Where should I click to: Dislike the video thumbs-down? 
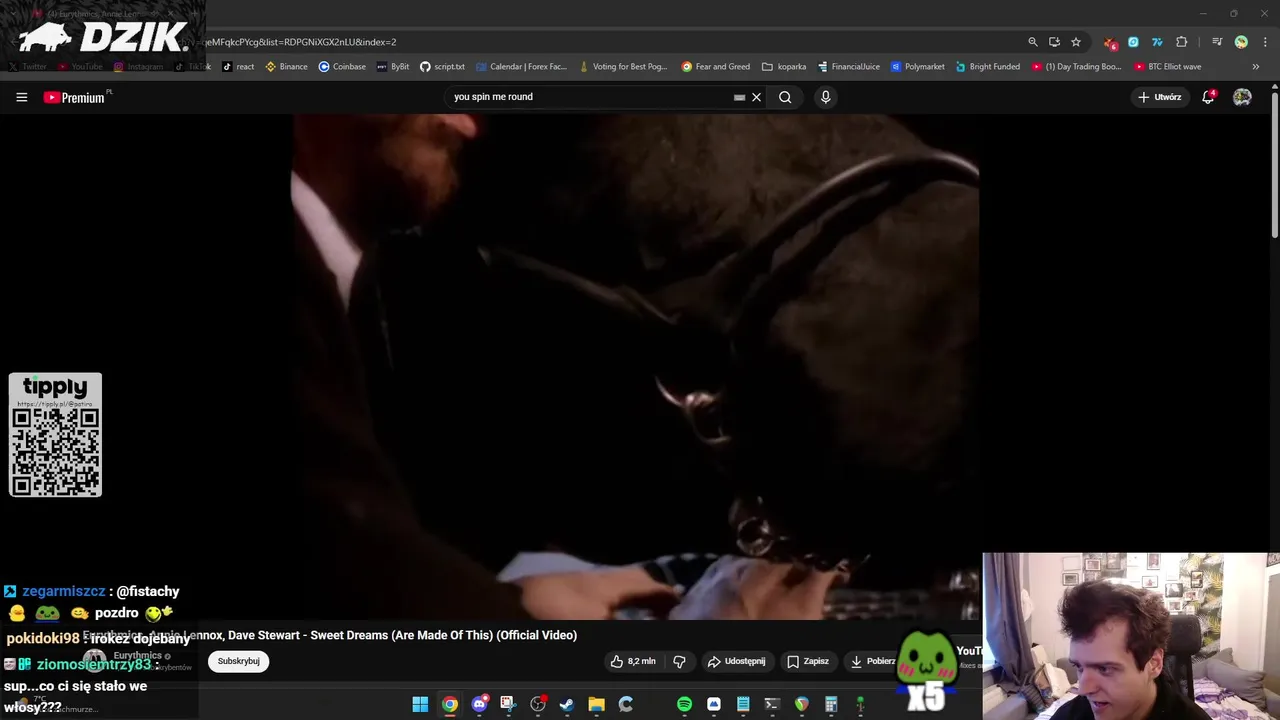679,661
